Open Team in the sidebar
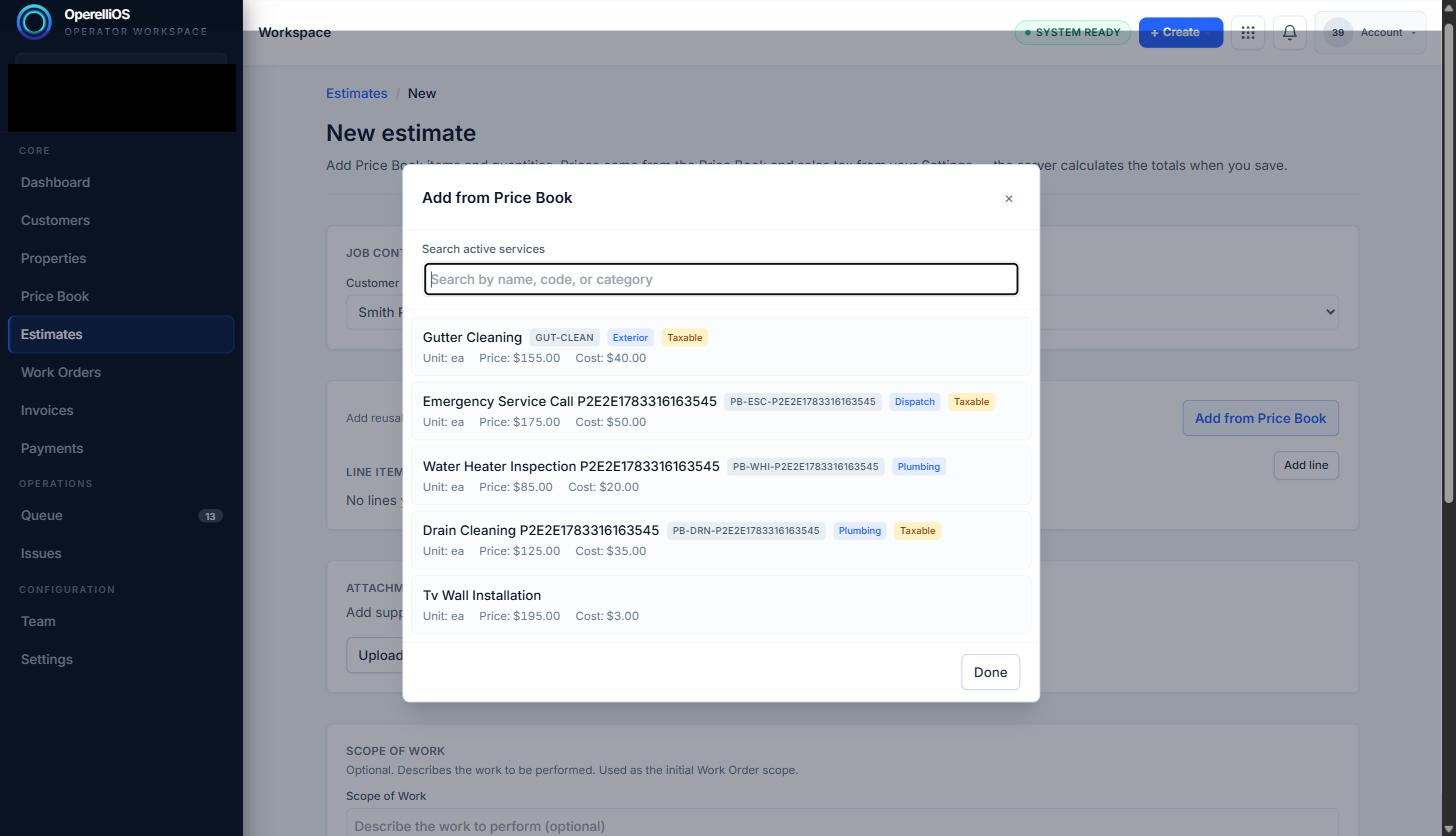 121,621
